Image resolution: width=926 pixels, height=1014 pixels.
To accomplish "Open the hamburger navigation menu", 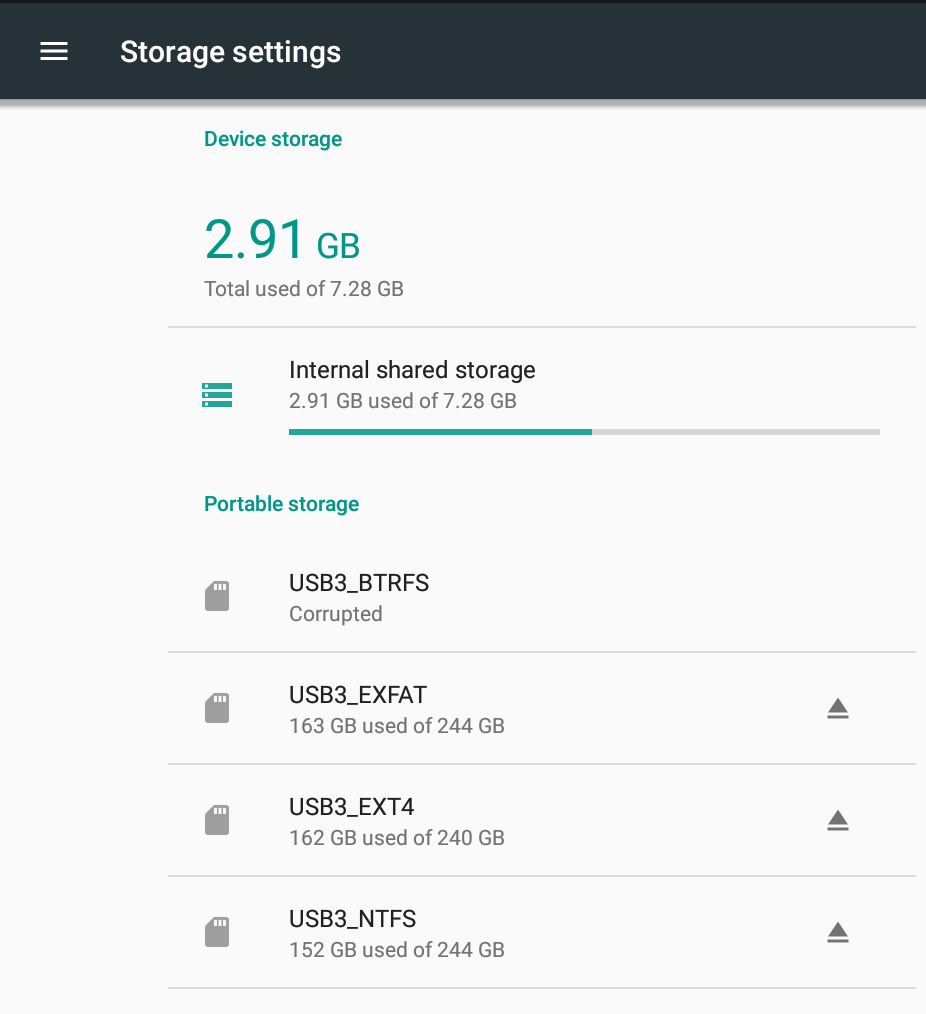I will click(54, 52).
